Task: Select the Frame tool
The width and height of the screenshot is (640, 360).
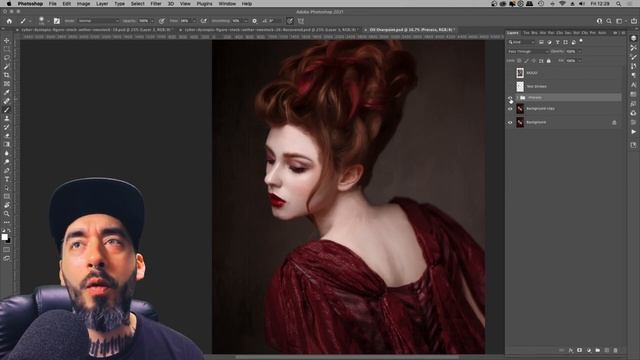Action: point(7,84)
